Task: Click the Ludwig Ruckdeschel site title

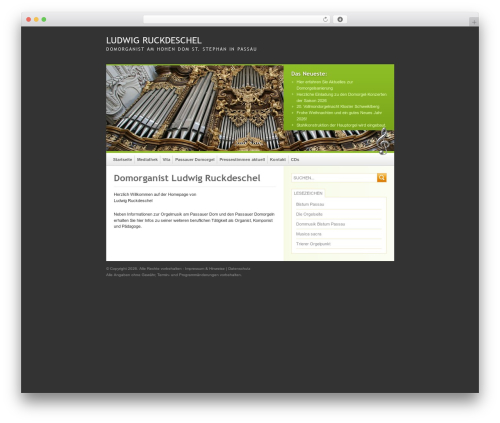Action: coord(154,40)
